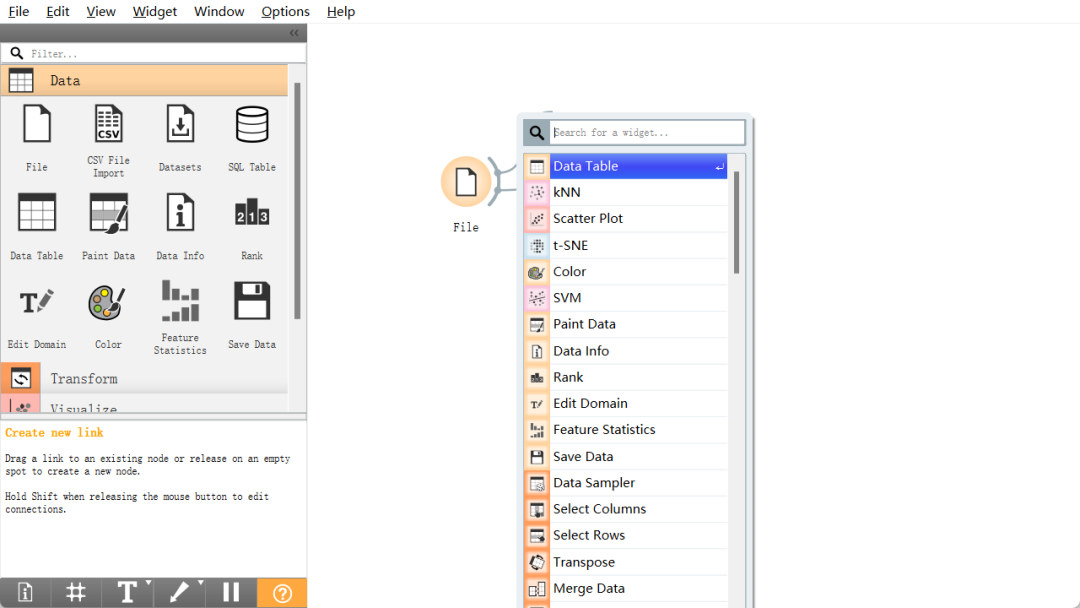Click the Search for a widget field
The height and width of the screenshot is (608, 1080).
[647, 132]
